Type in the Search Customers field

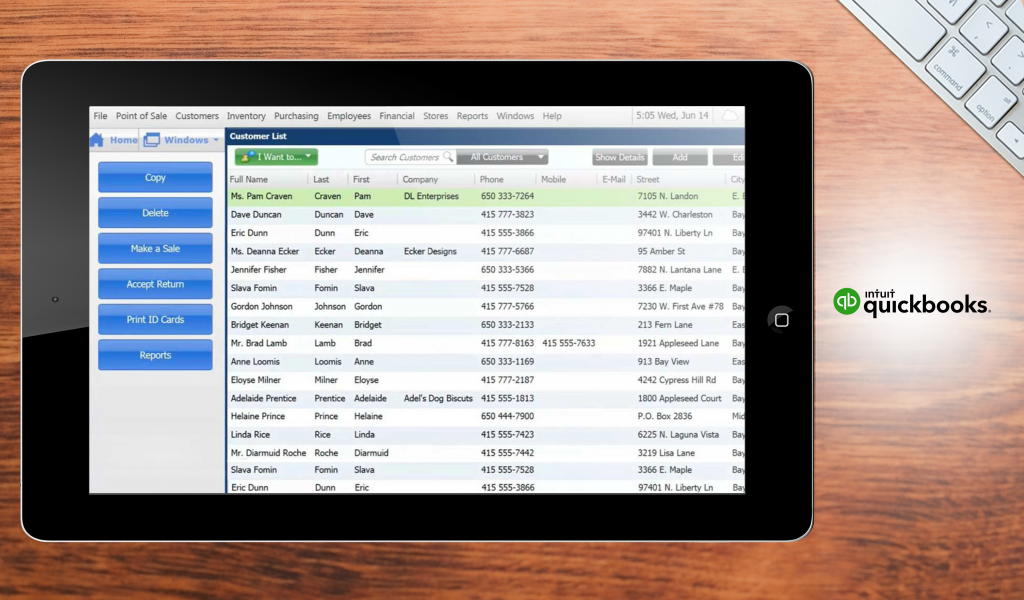pyautogui.click(x=404, y=157)
